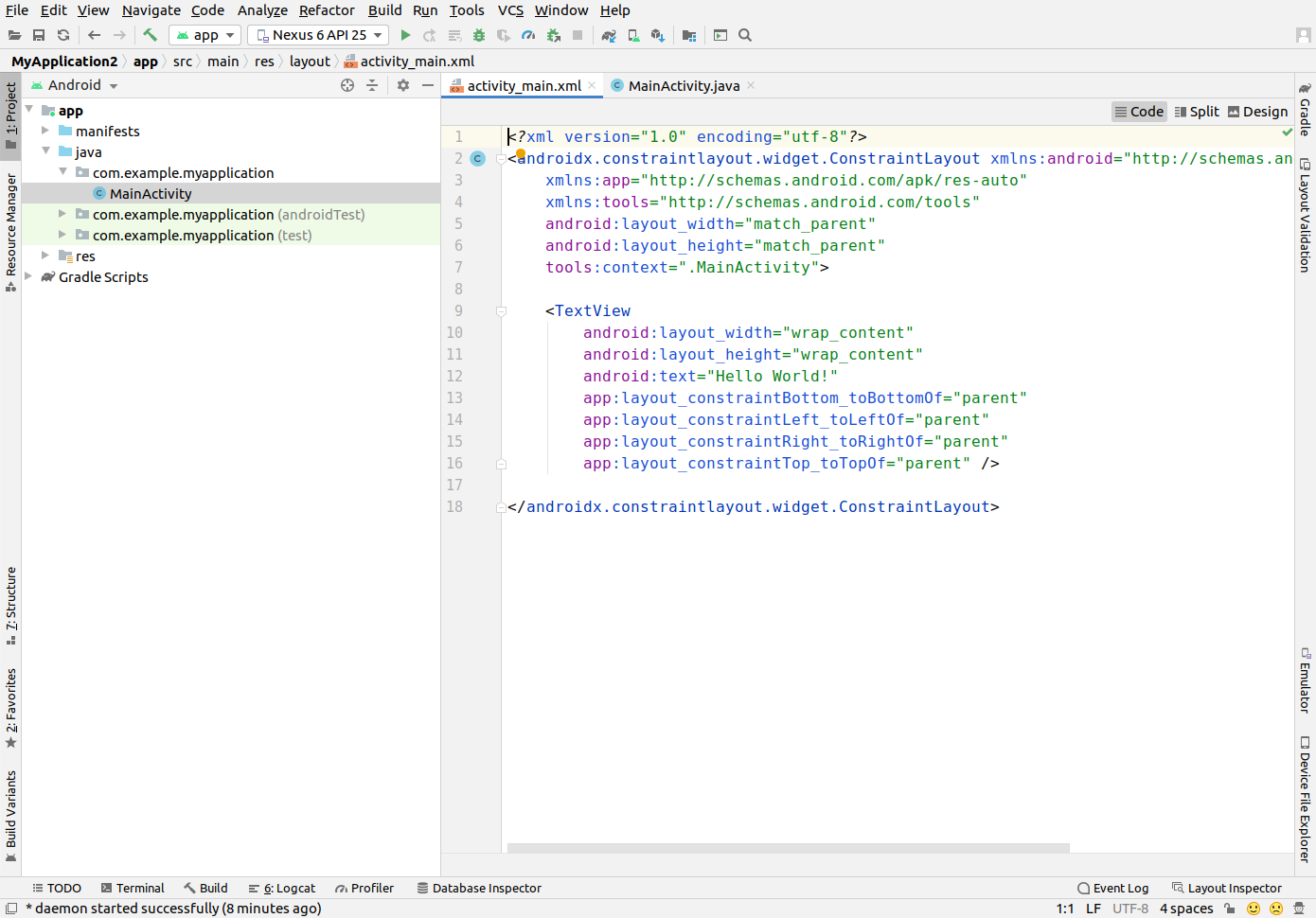Sync project with Gradle files elephant icon
Image resolution: width=1316 pixels, height=918 pixels.
pos(609,35)
